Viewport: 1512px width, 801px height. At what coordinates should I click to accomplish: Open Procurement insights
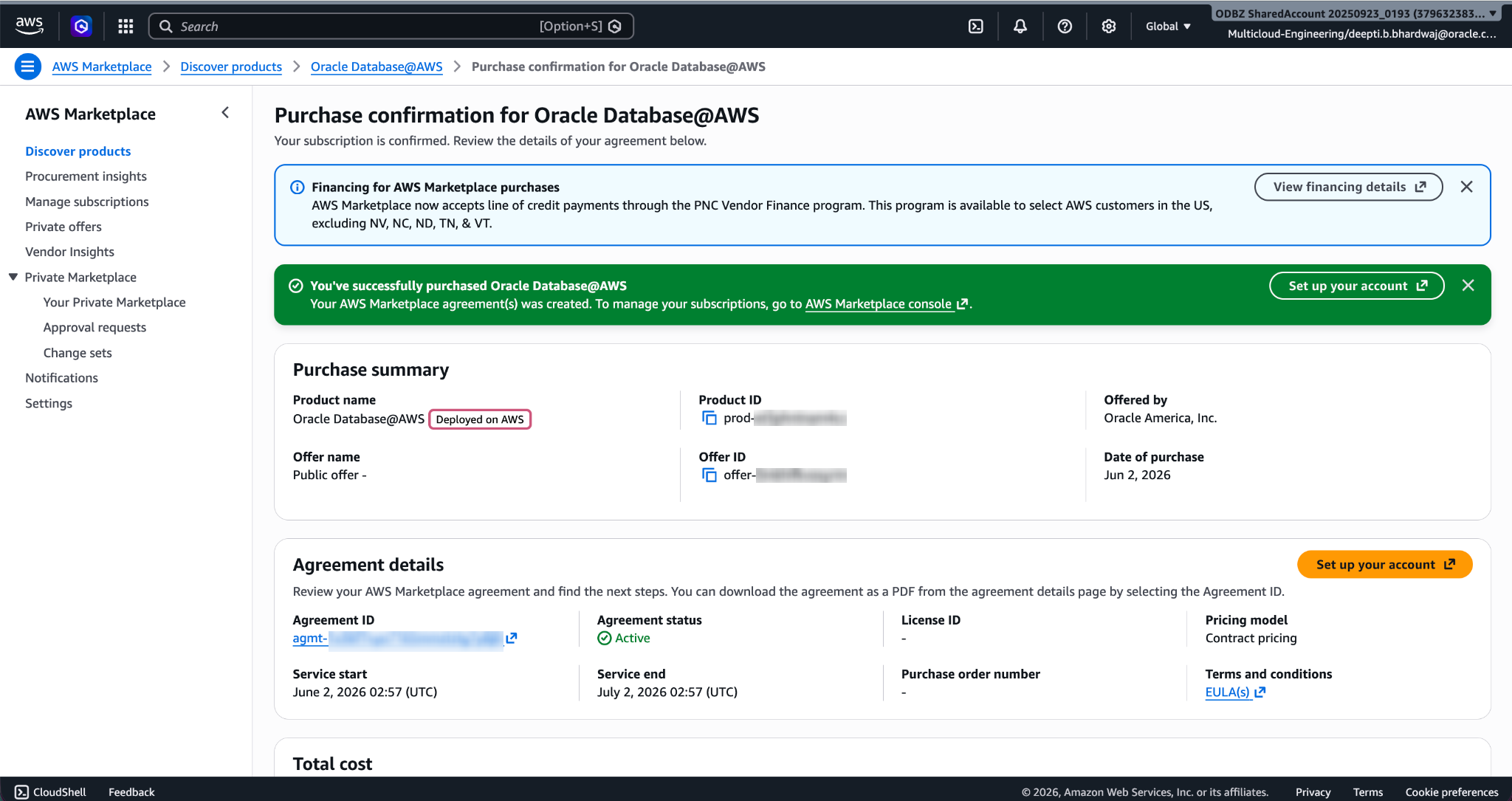click(x=86, y=176)
